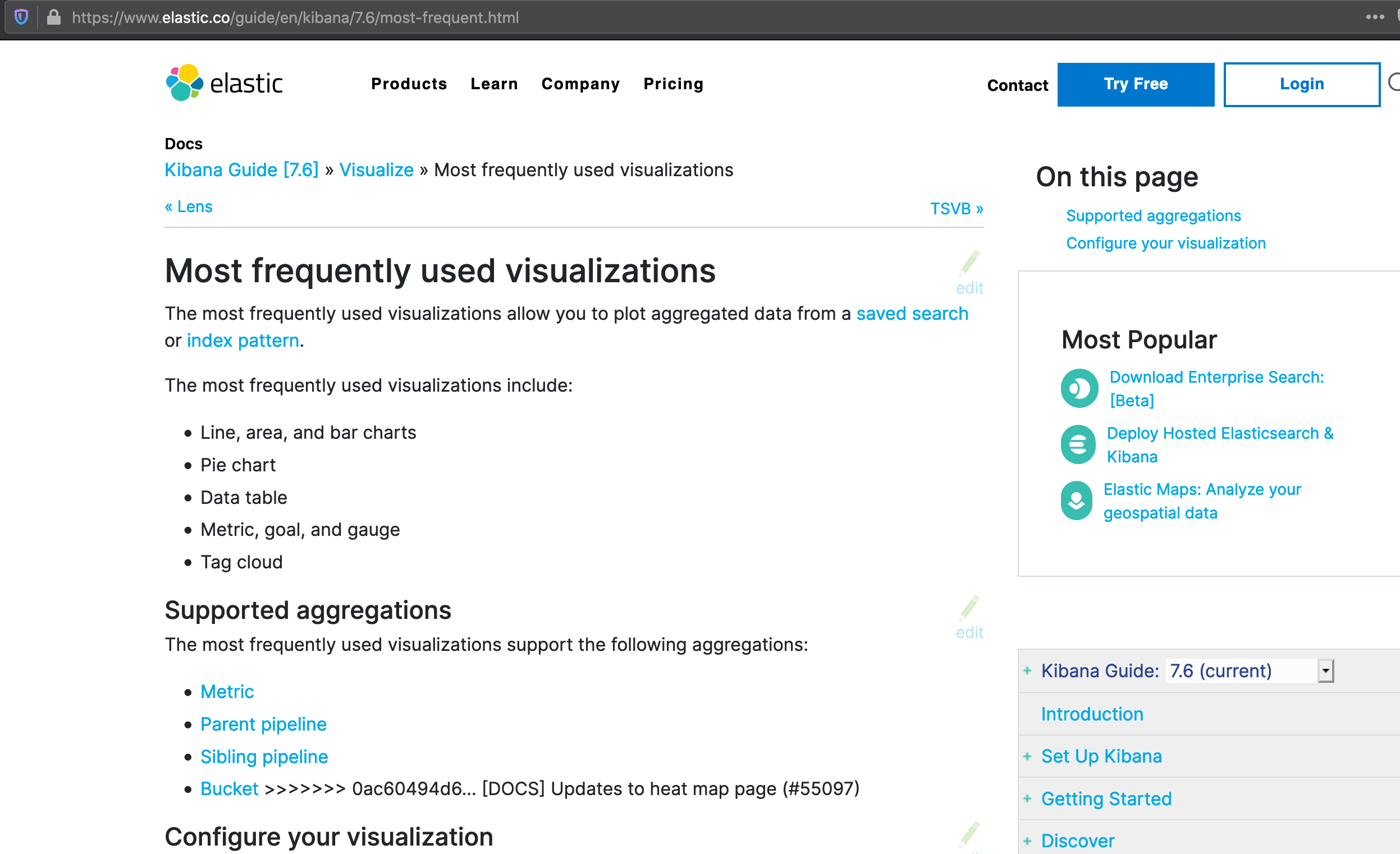Expand the Set Up Kibana section
This screenshot has height=854, width=1400.
1027,756
